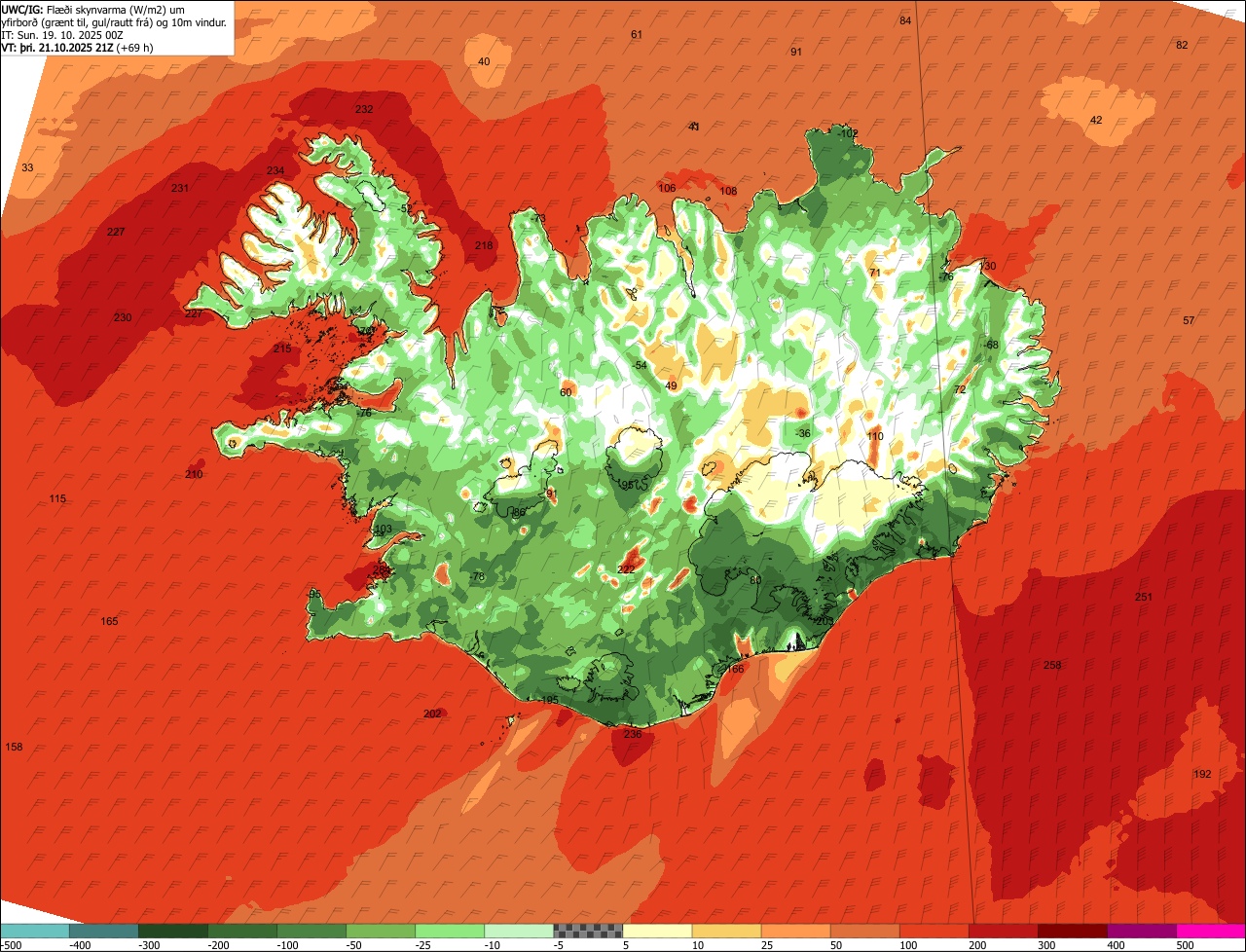Select the flux value 230
Viewport: 1246px width, 952px height.
click(122, 318)
